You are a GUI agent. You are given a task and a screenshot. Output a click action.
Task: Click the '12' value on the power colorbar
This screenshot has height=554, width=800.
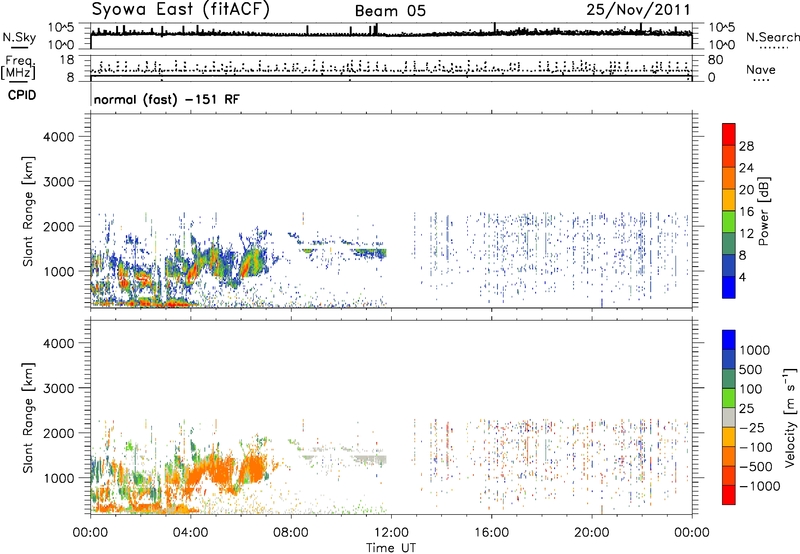point(746,234)
